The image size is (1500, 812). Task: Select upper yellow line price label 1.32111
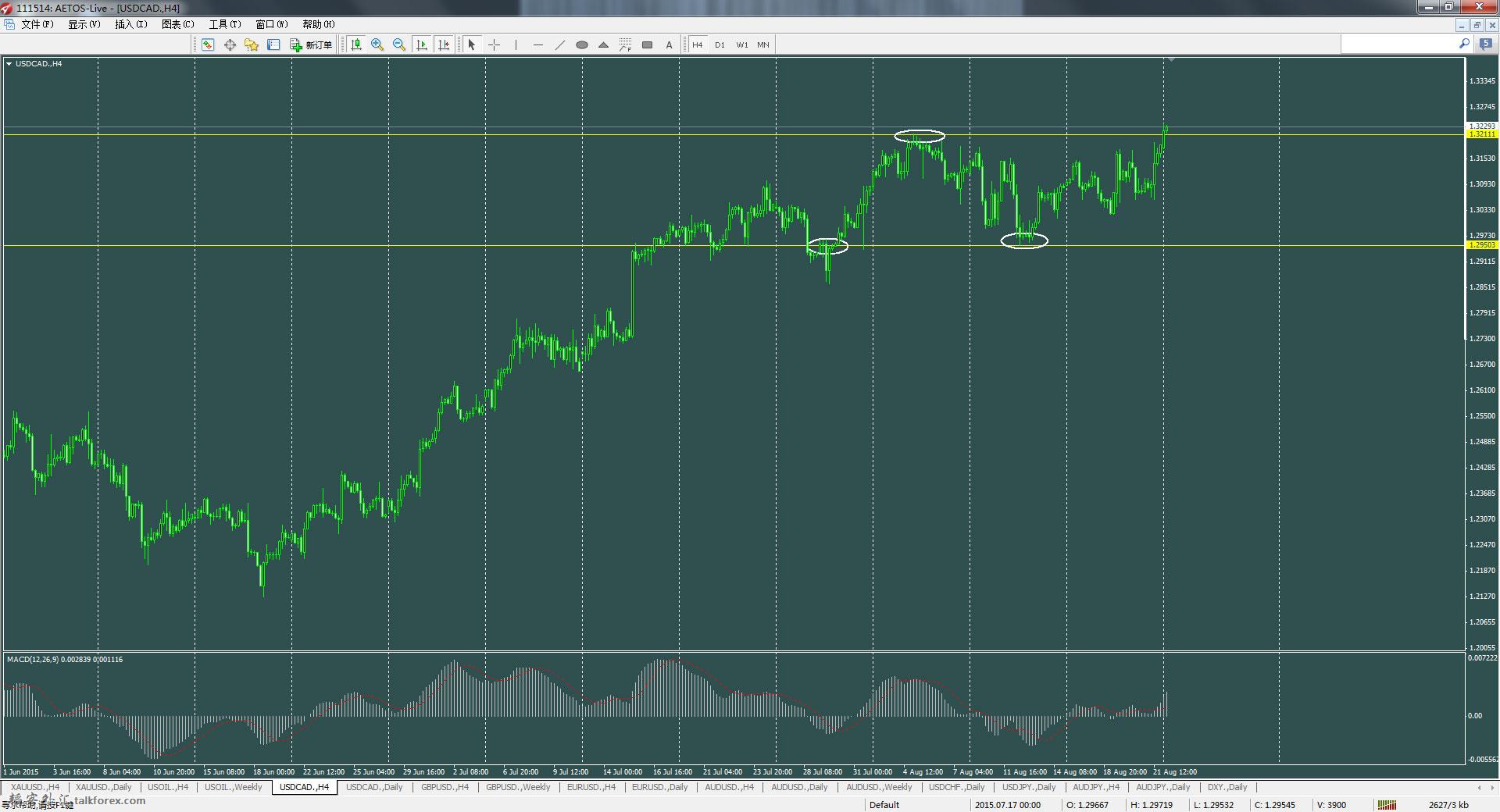click(x=1482, y=134)
